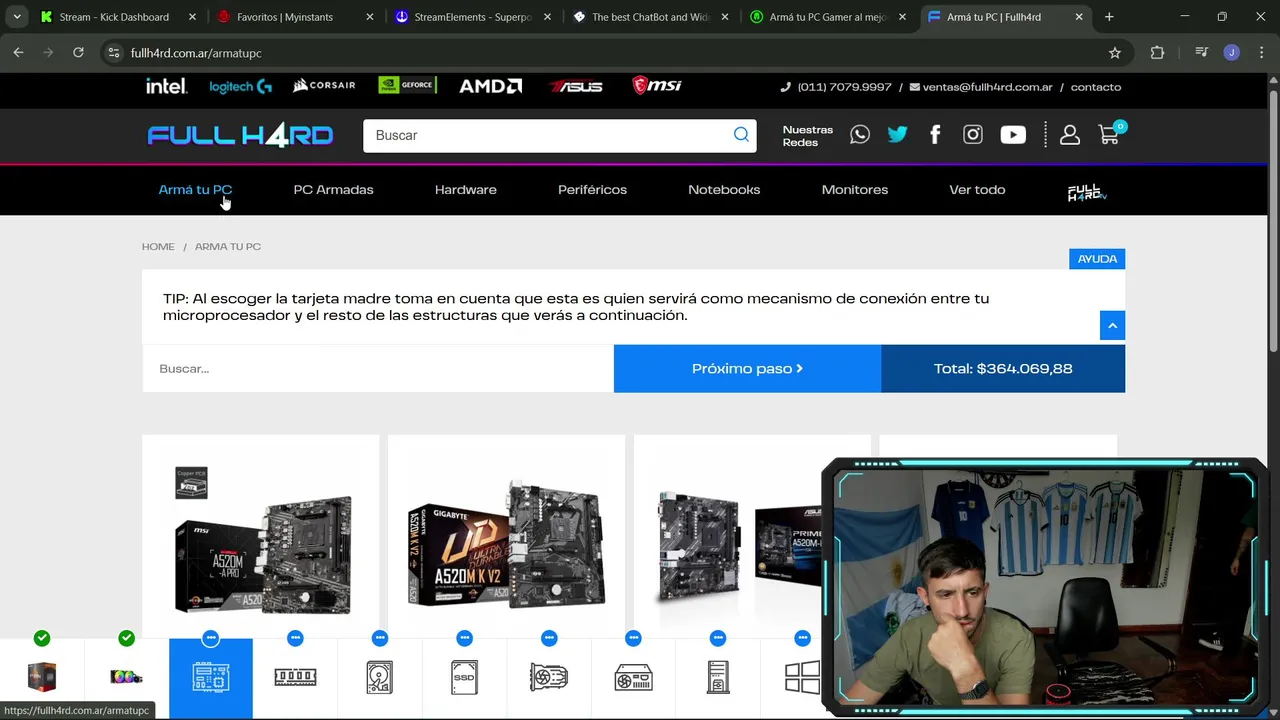Click the search magnifier icon
Screen dimensions: 1280x720
pyautogui.click(x=741, y=135)
